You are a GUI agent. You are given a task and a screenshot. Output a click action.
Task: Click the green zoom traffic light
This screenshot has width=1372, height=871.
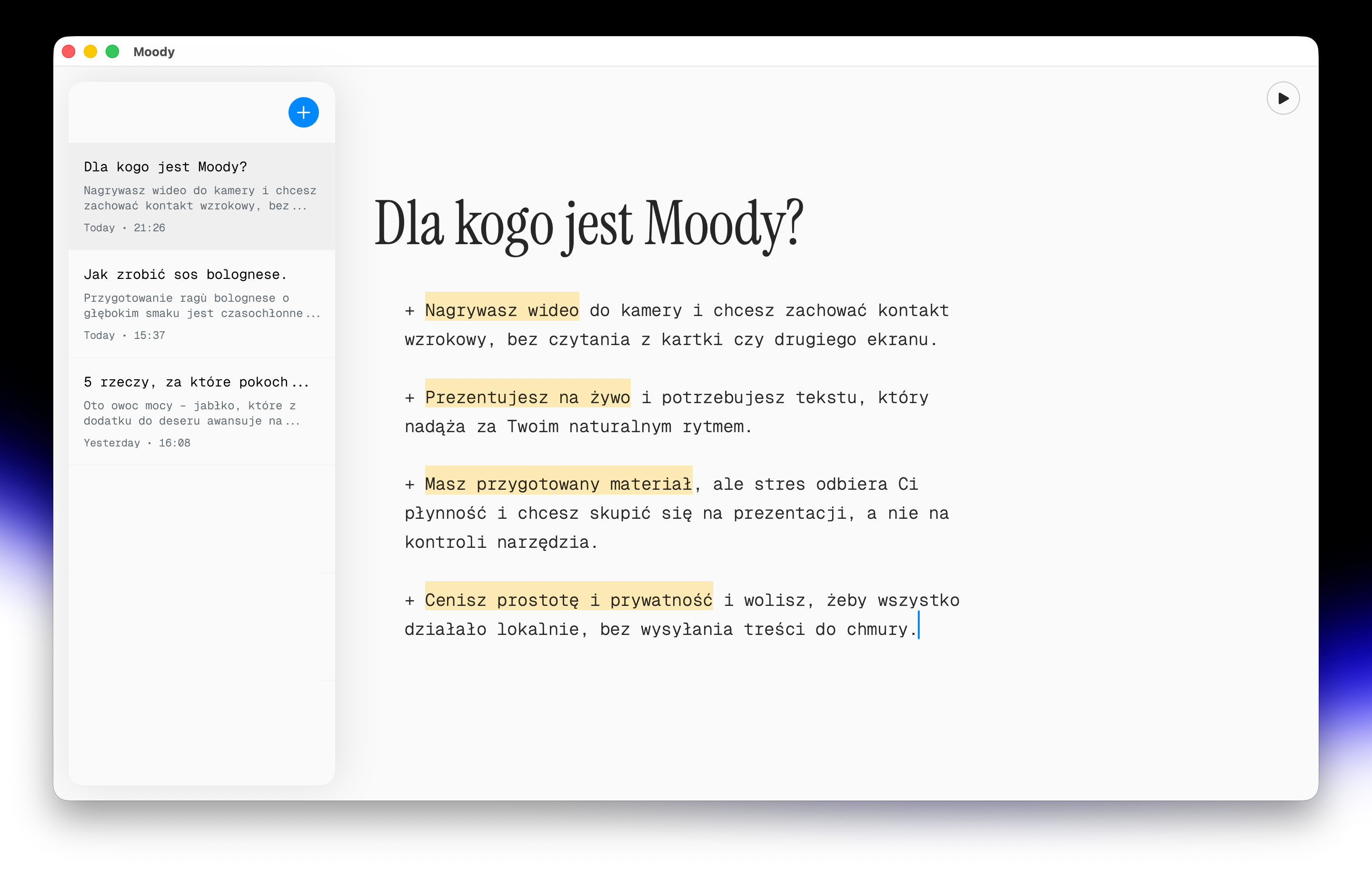point(112,51)
